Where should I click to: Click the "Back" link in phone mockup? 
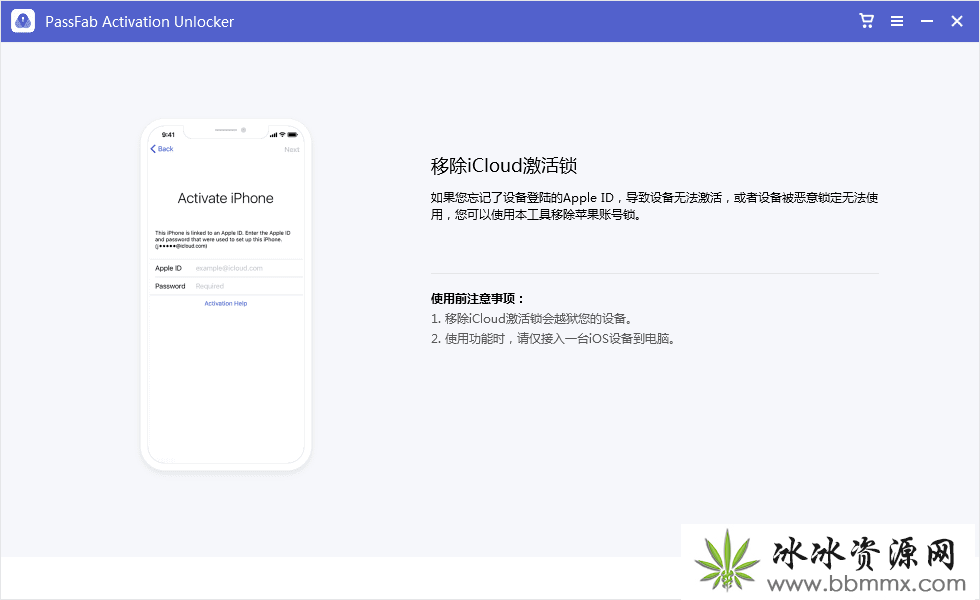point(162,149)
